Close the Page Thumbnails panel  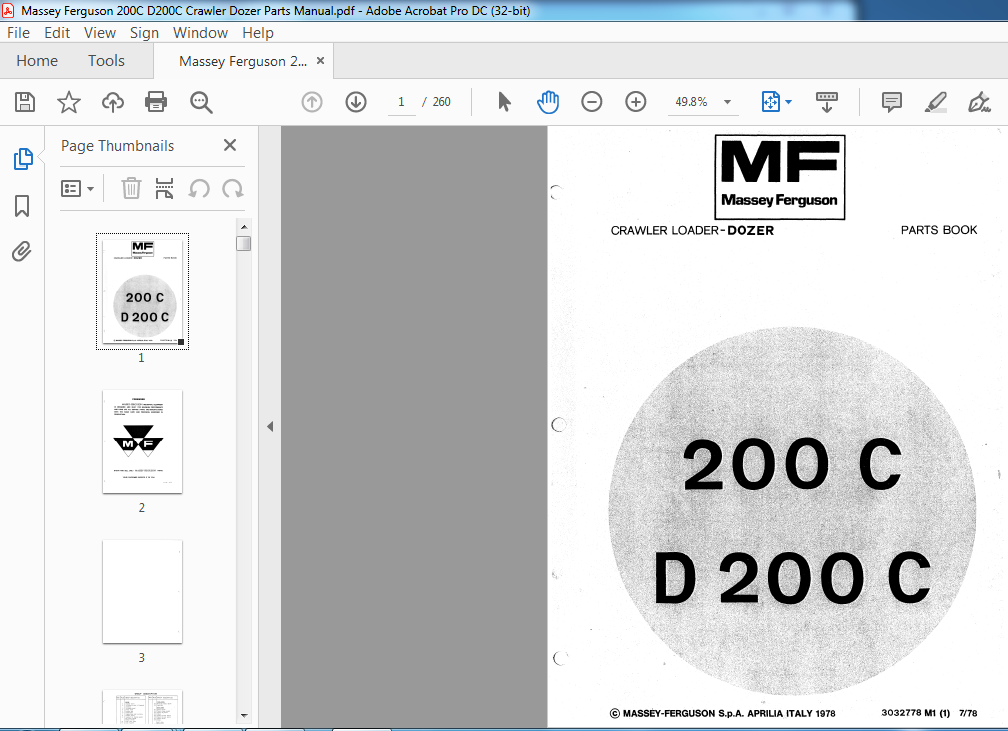pos(230,145)
